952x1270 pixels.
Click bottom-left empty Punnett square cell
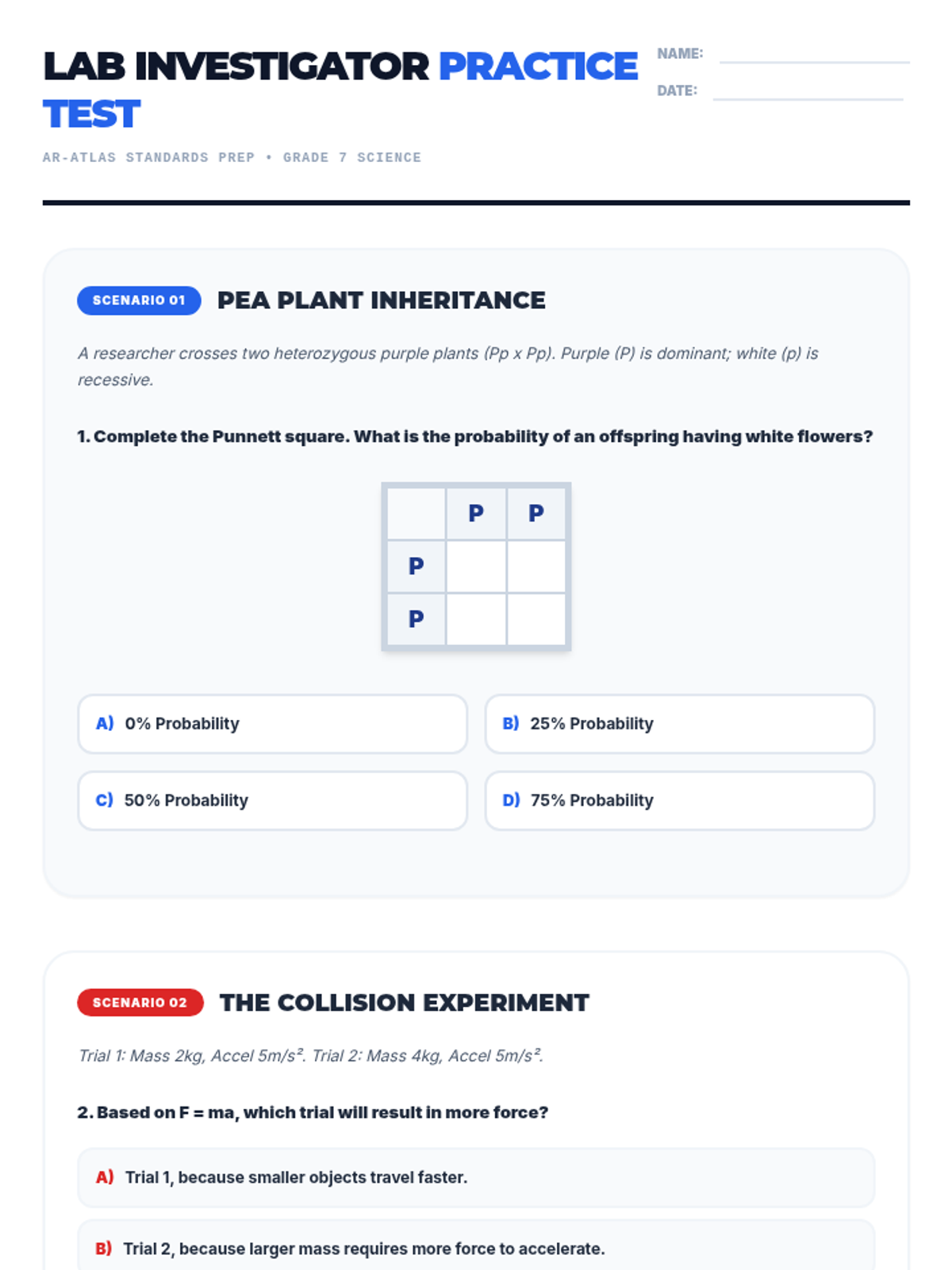click(476, 619)
